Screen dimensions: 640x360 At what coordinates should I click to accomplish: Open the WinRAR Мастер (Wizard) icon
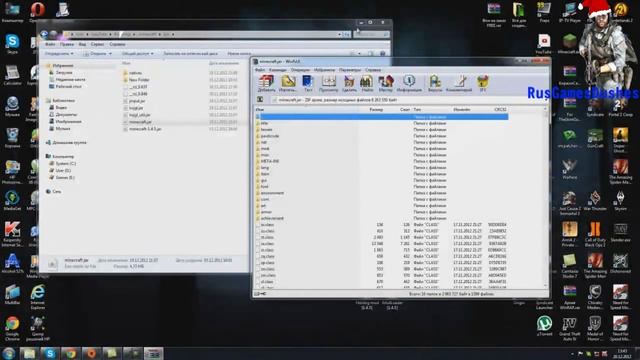click(x=385, y=83)
